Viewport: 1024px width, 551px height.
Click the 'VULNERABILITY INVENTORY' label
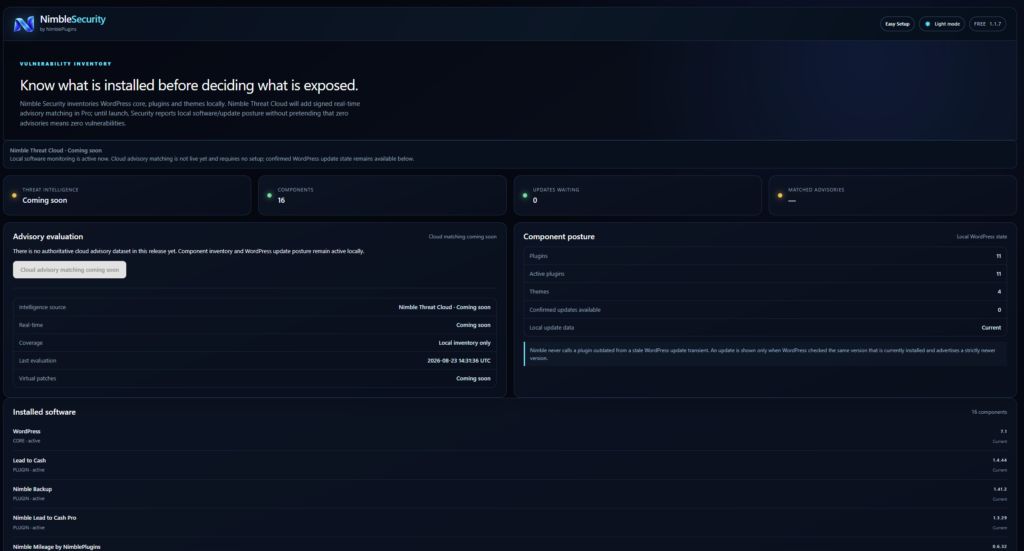65,64
